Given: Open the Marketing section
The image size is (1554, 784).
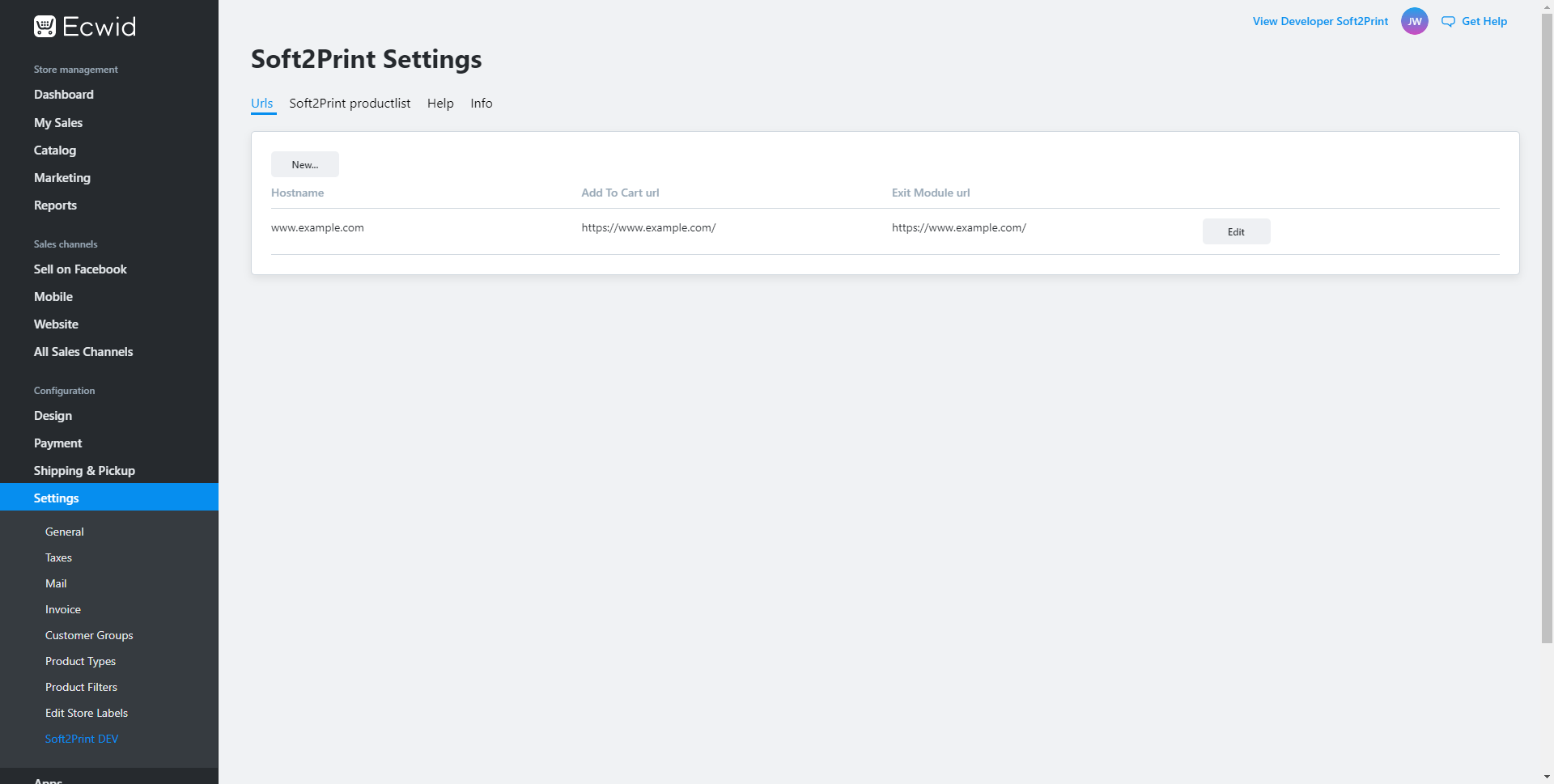Looking at the screenshot, I should [x=62, y=178].
